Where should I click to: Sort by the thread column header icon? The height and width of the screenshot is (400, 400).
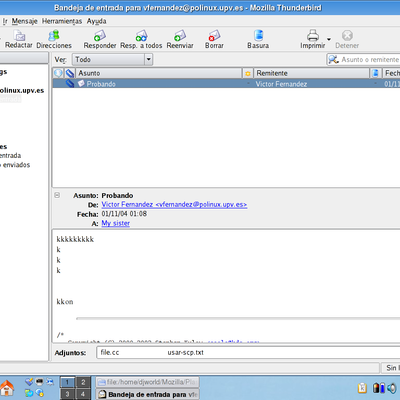click(x=58, y=73)
